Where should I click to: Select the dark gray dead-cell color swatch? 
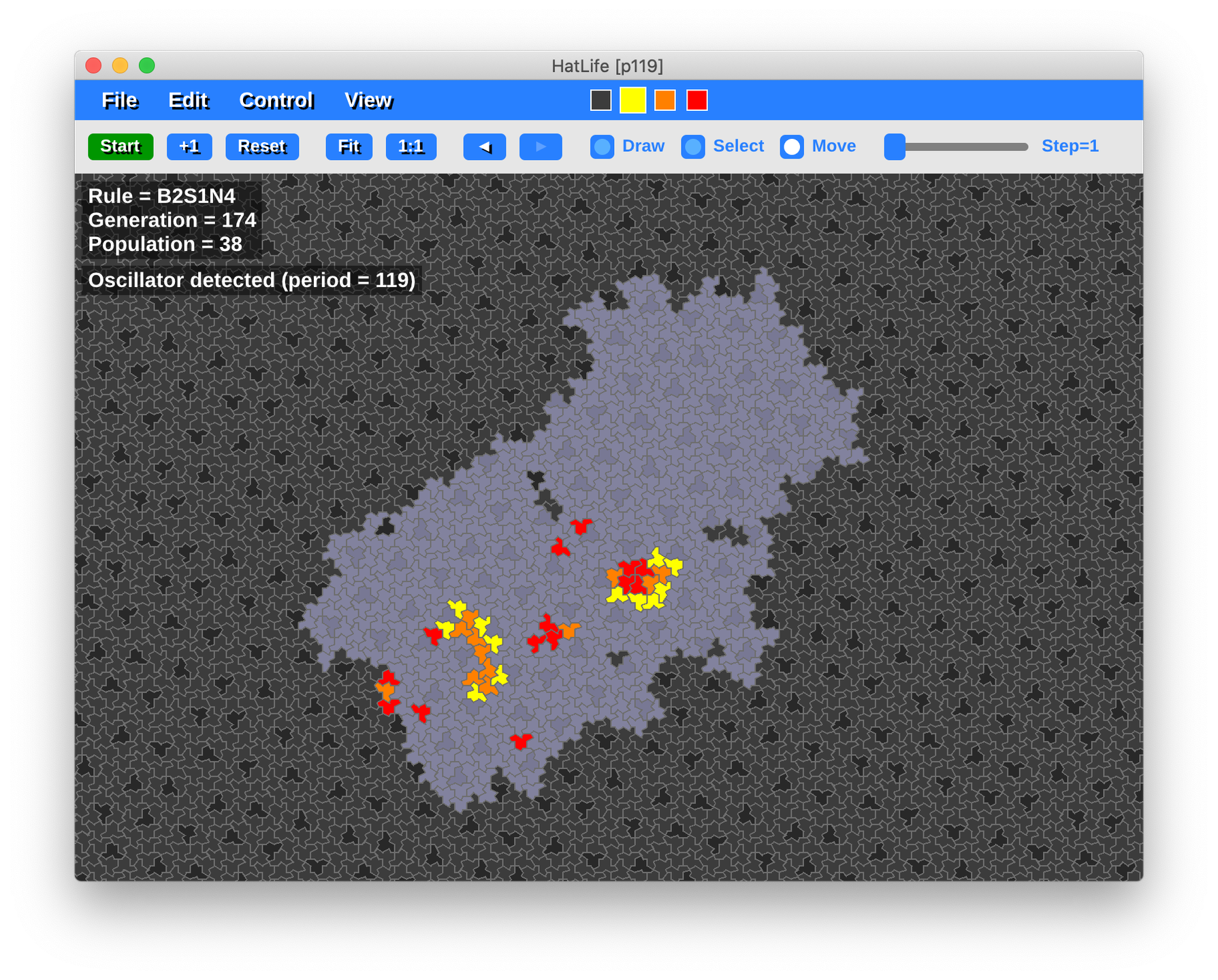pos(600,100)
